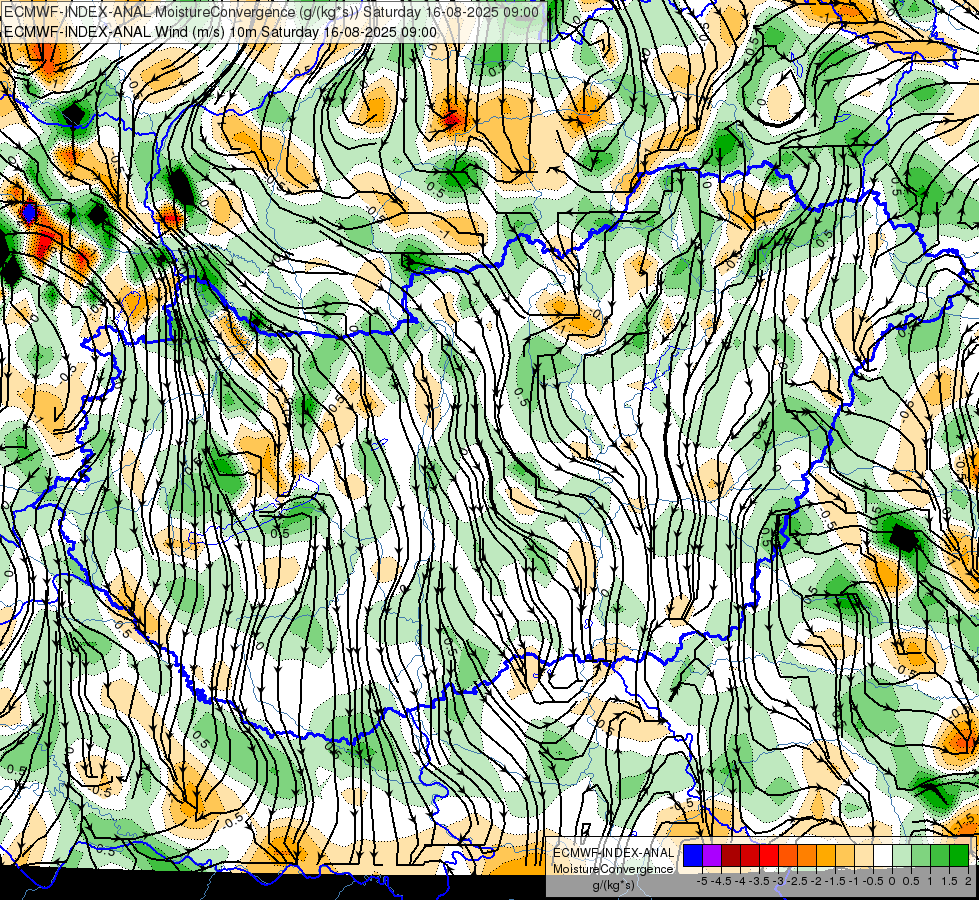Screen dimensions: 979x900
Task: Click the '-3.5' legend tick label
Action: point(759,881)
